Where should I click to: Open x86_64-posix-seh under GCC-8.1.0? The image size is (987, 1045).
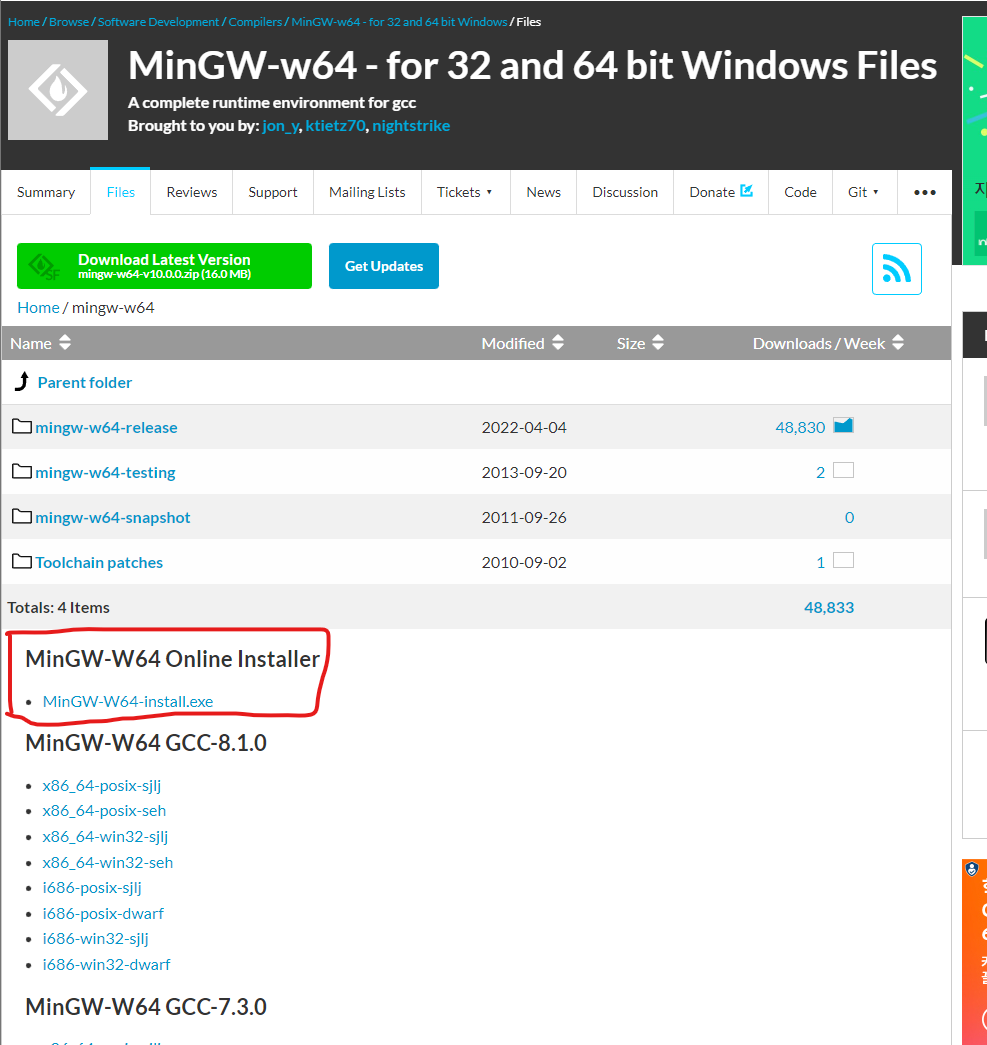(x=104, y=810)
